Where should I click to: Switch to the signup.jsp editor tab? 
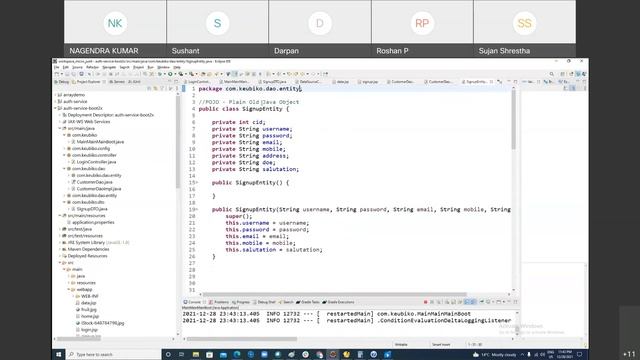click(368, 82)
